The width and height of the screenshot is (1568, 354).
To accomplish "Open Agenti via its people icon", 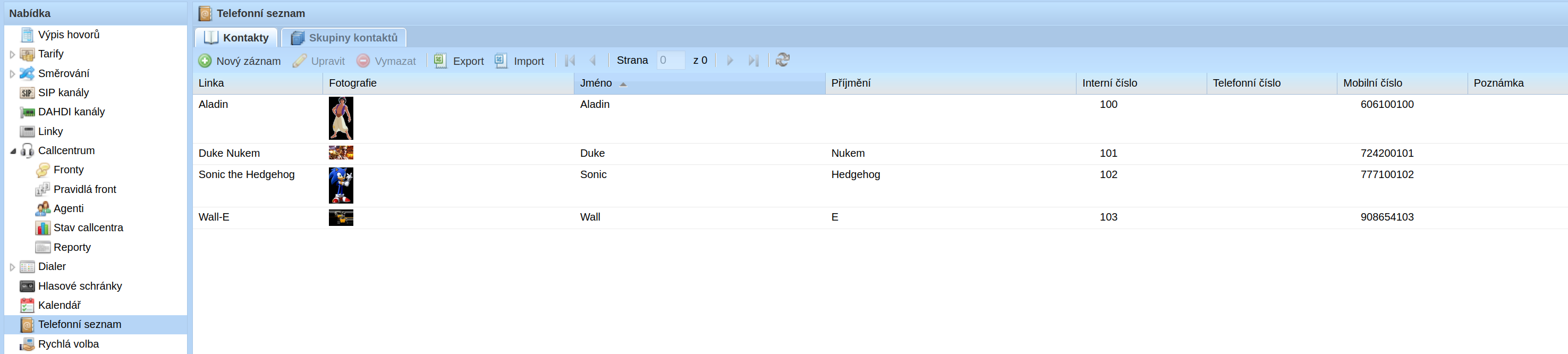I will (x=43, y=209).
